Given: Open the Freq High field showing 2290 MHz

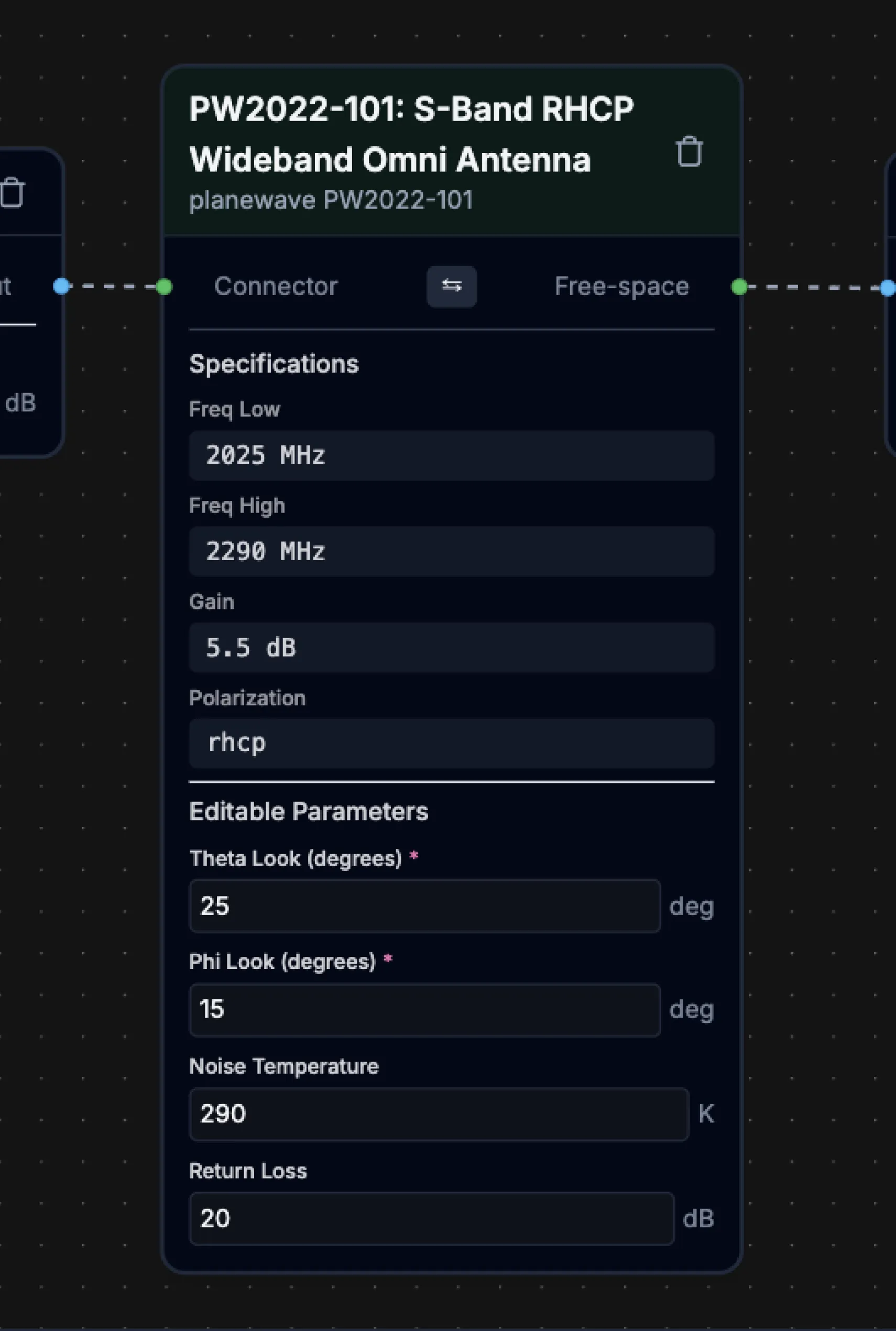Looking at the screenshot, I should 452,551.
